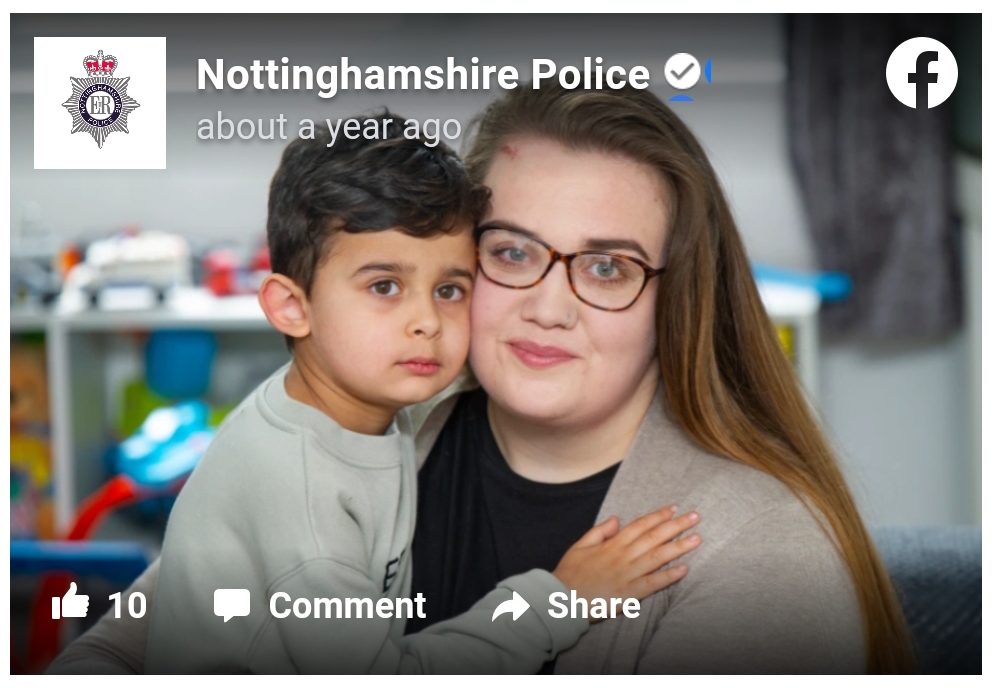Image resolution: width=996 pixels, height=688 pixels.
Task: Click the crown atop the police crest
Action: 100,64
